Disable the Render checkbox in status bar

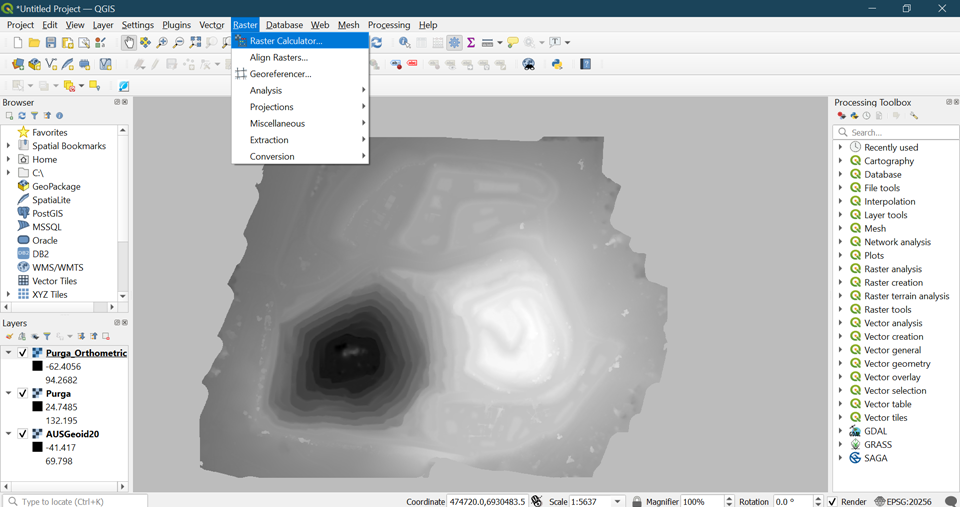click(x=832, y=501)
